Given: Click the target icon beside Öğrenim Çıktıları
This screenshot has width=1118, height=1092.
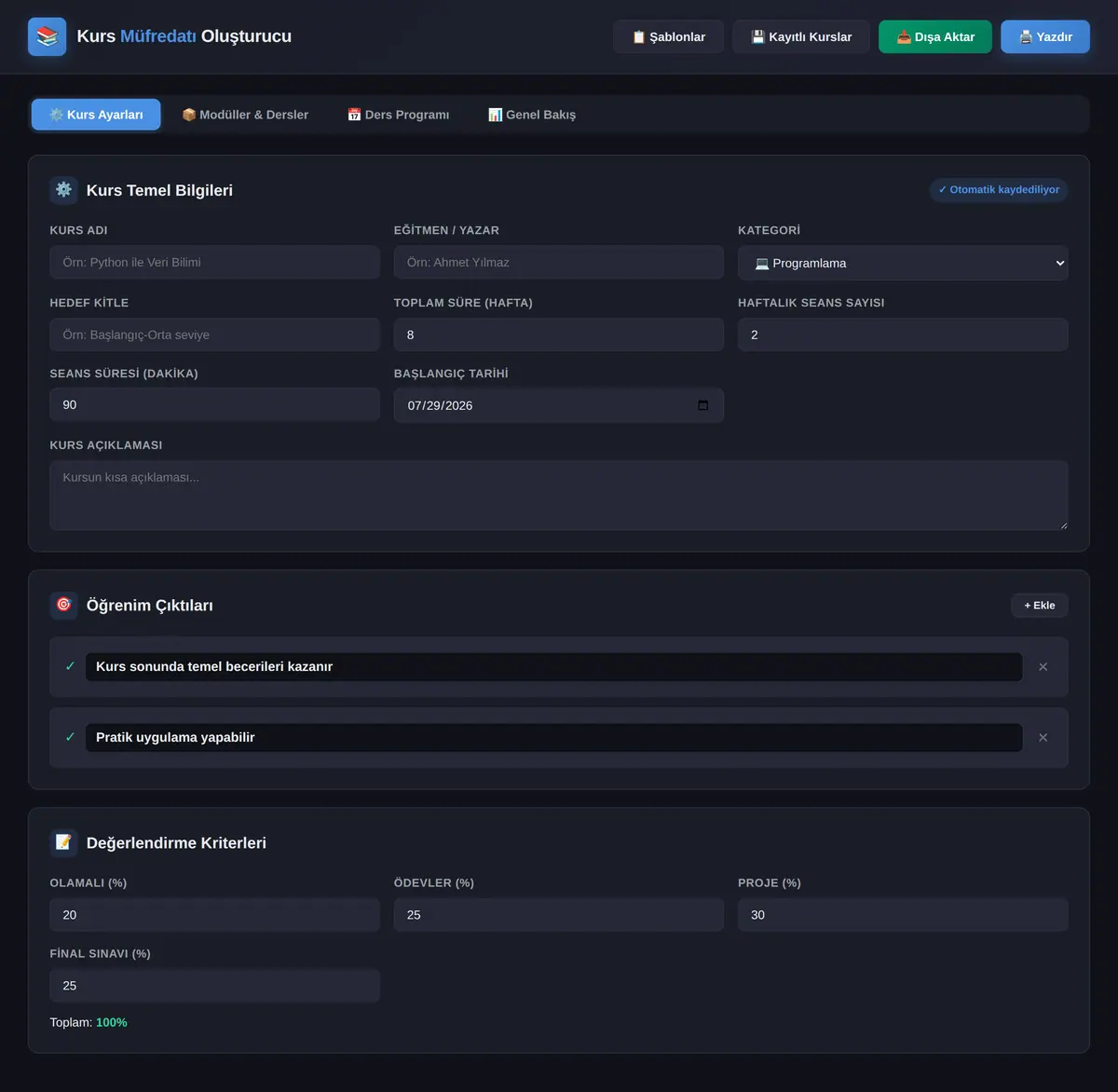Looking at the screenshot, I should point(63,605).
